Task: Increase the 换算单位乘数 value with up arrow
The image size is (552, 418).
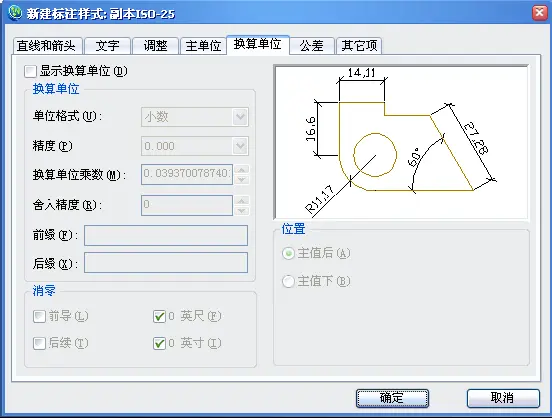Action: [242, 169]
